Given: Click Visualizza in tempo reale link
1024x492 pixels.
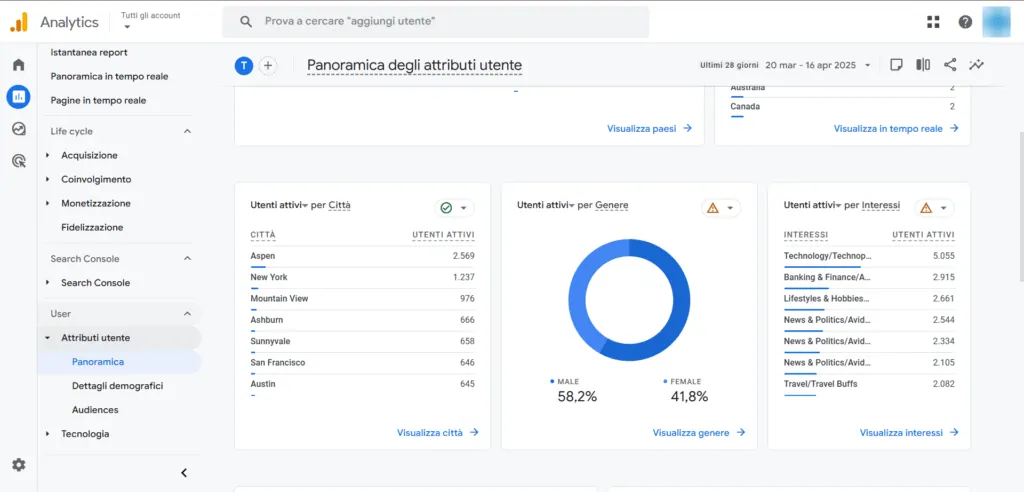Looking at the screenshot, I should pyautogui.click(x=896, y=129).
